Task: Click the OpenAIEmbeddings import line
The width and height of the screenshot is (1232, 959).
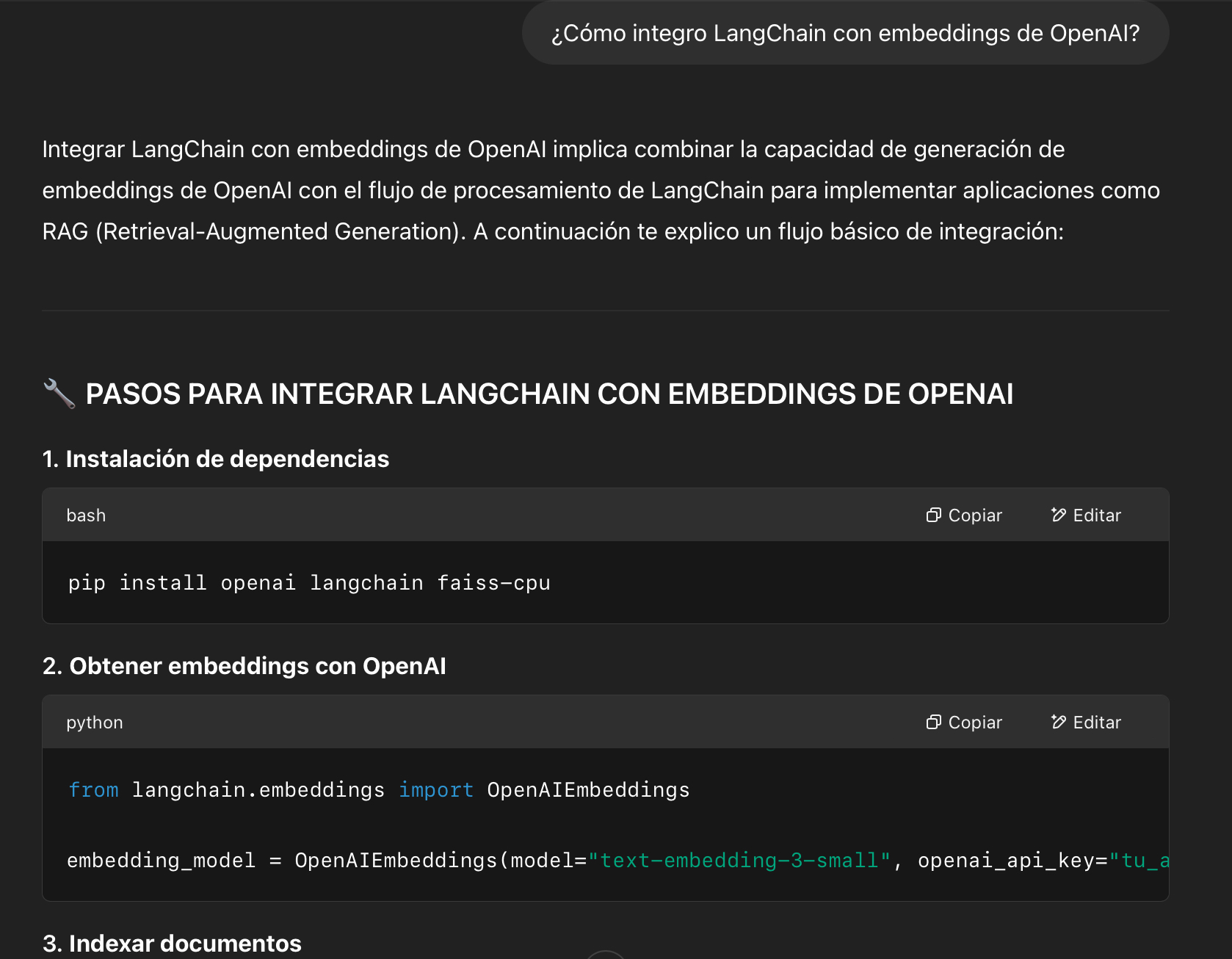Action: (378, 789)
